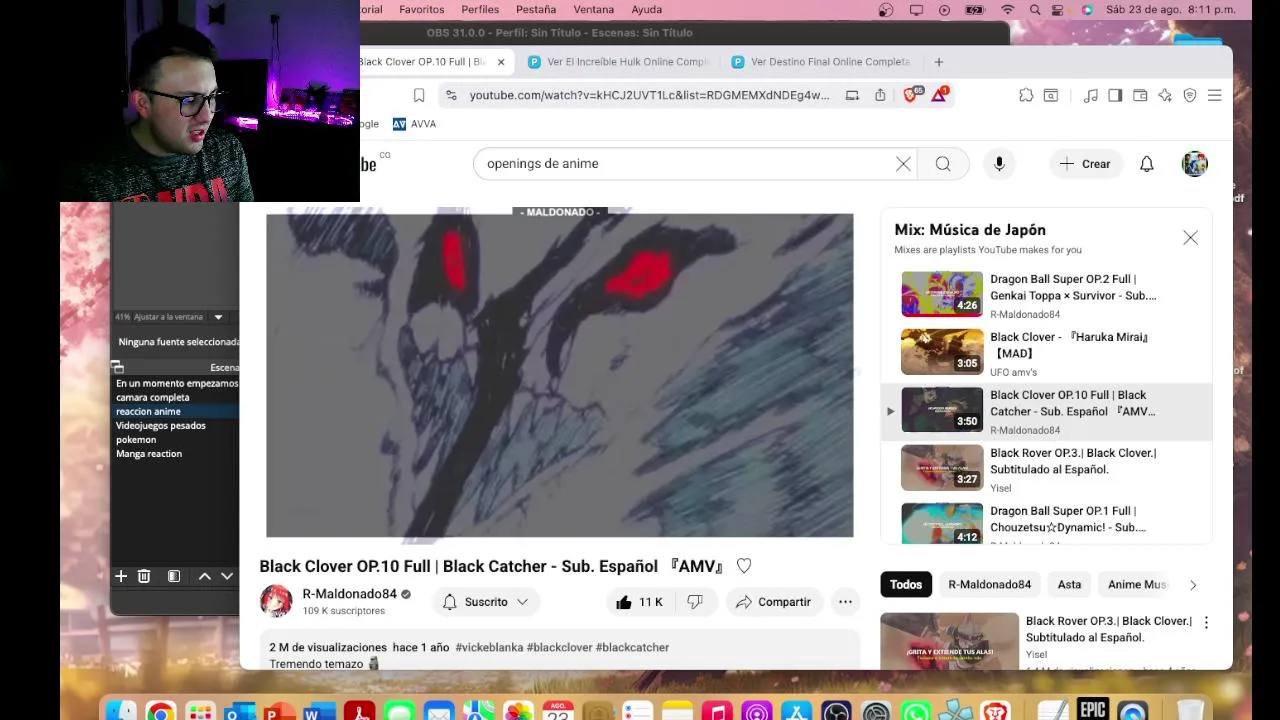Open the AVVA bookmark
This screenshot has height=720, width=1280.
pyautogui.click(x=414, y=124)
